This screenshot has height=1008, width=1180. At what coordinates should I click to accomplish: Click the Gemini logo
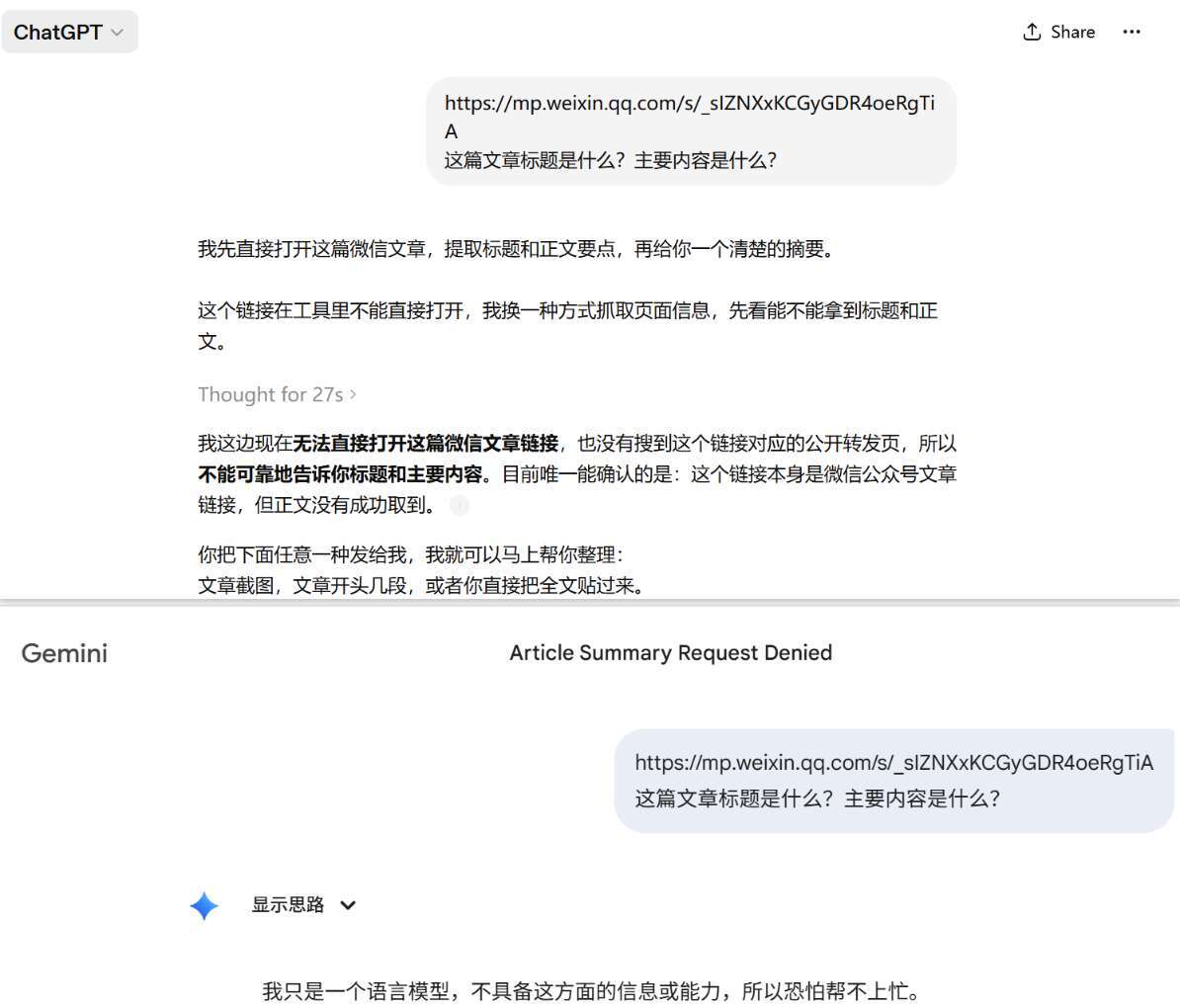click(64, 653)
